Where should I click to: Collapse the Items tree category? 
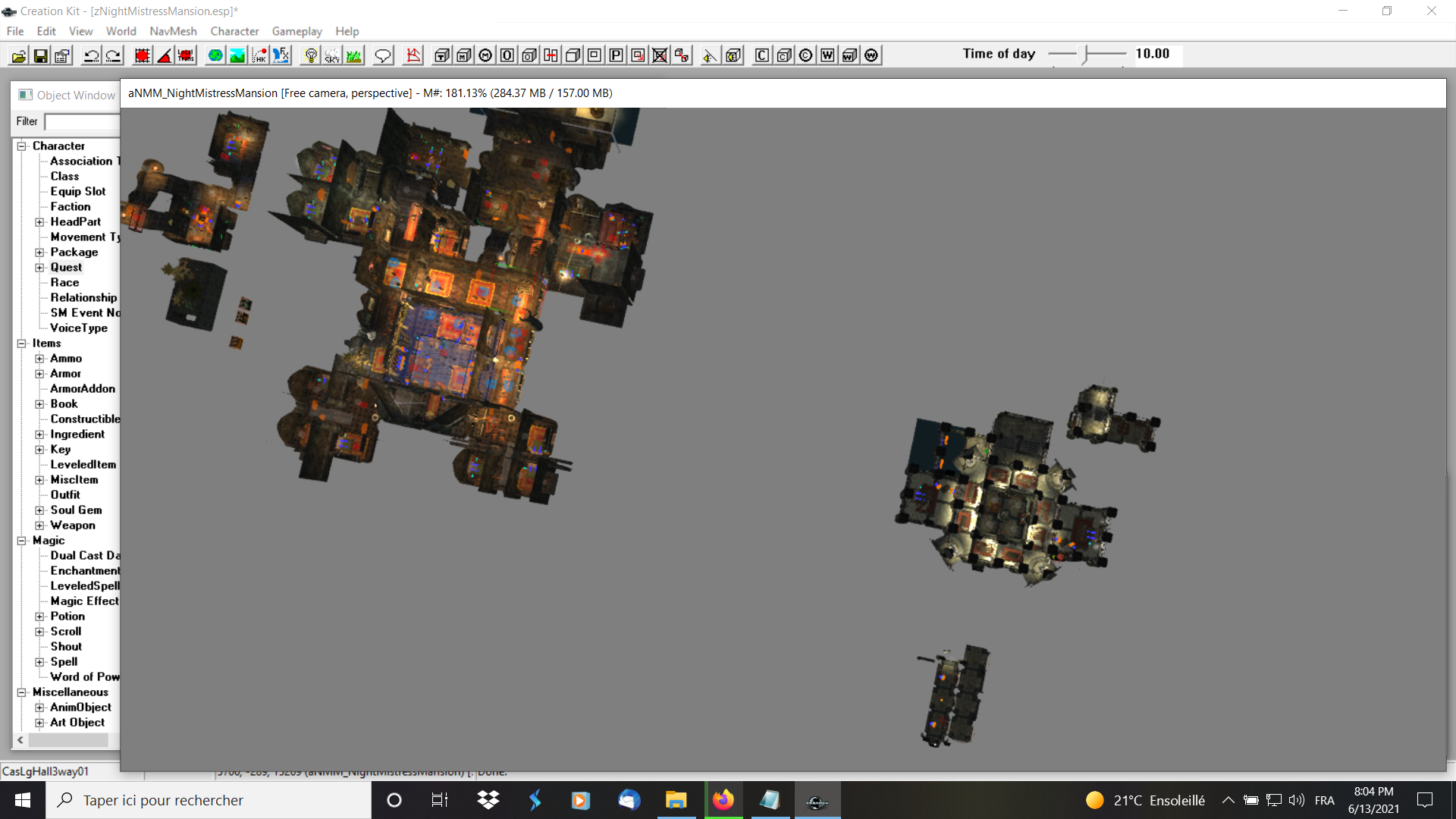pos(22,344)
